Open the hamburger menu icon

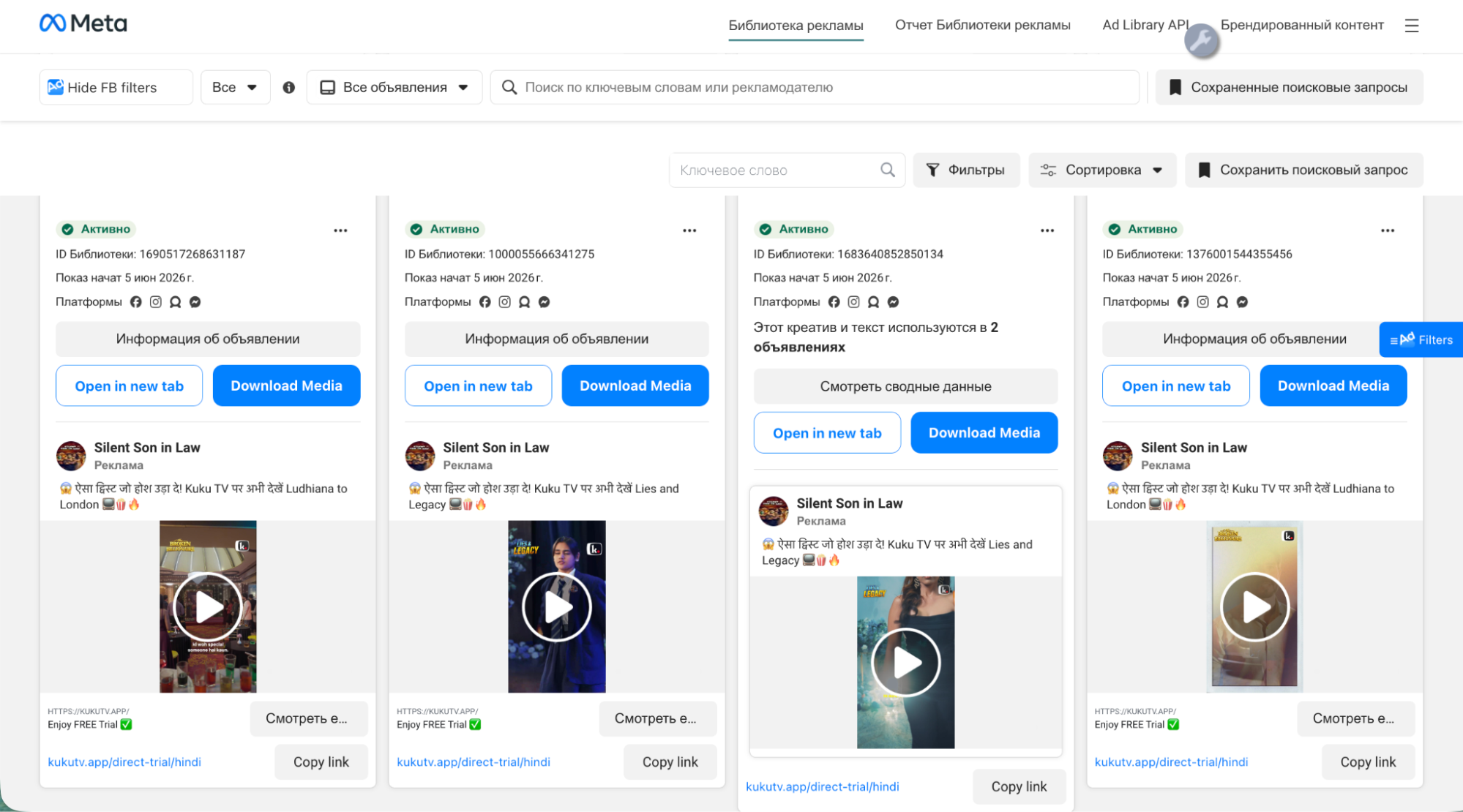coord(1412,26)
